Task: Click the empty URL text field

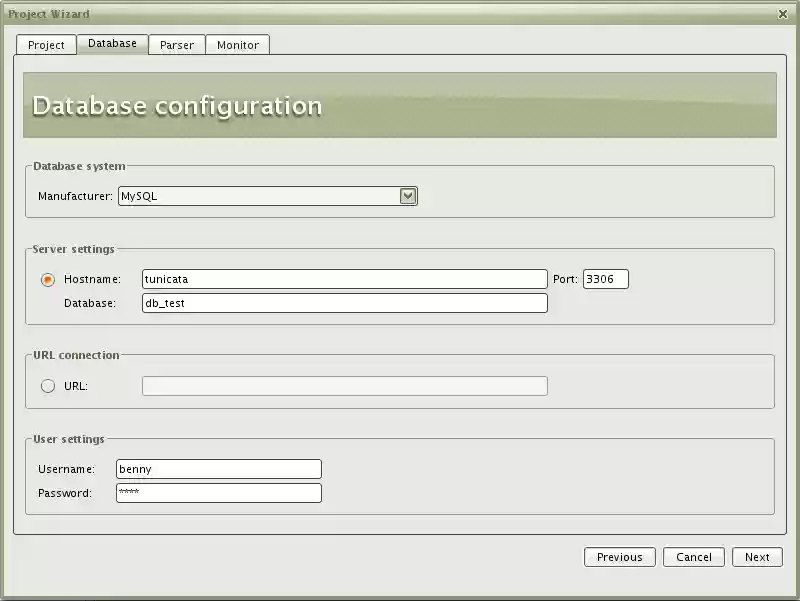Action: 344,386
